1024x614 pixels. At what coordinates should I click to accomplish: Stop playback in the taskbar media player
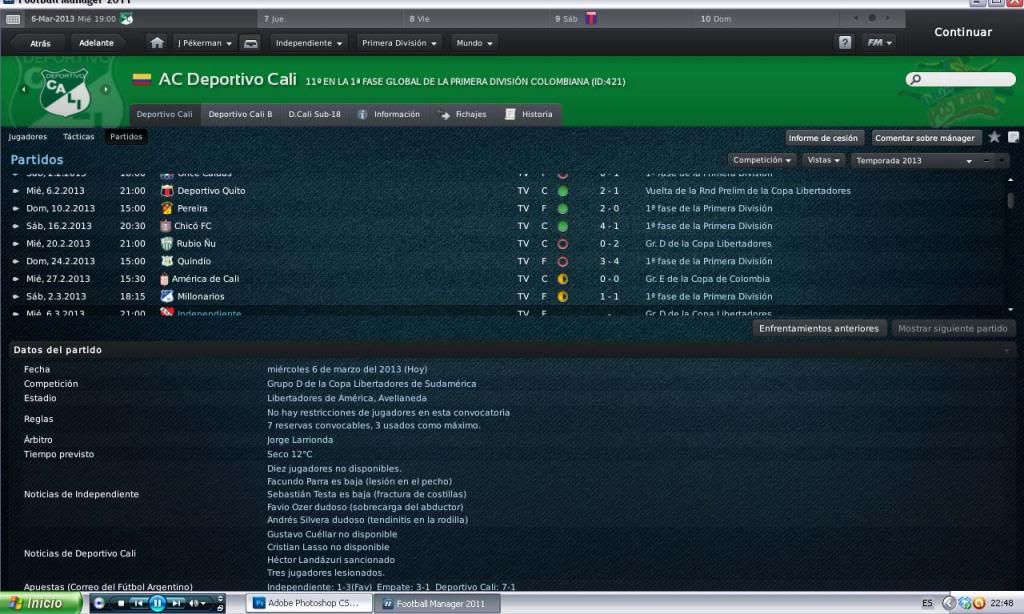click(121, 604)
